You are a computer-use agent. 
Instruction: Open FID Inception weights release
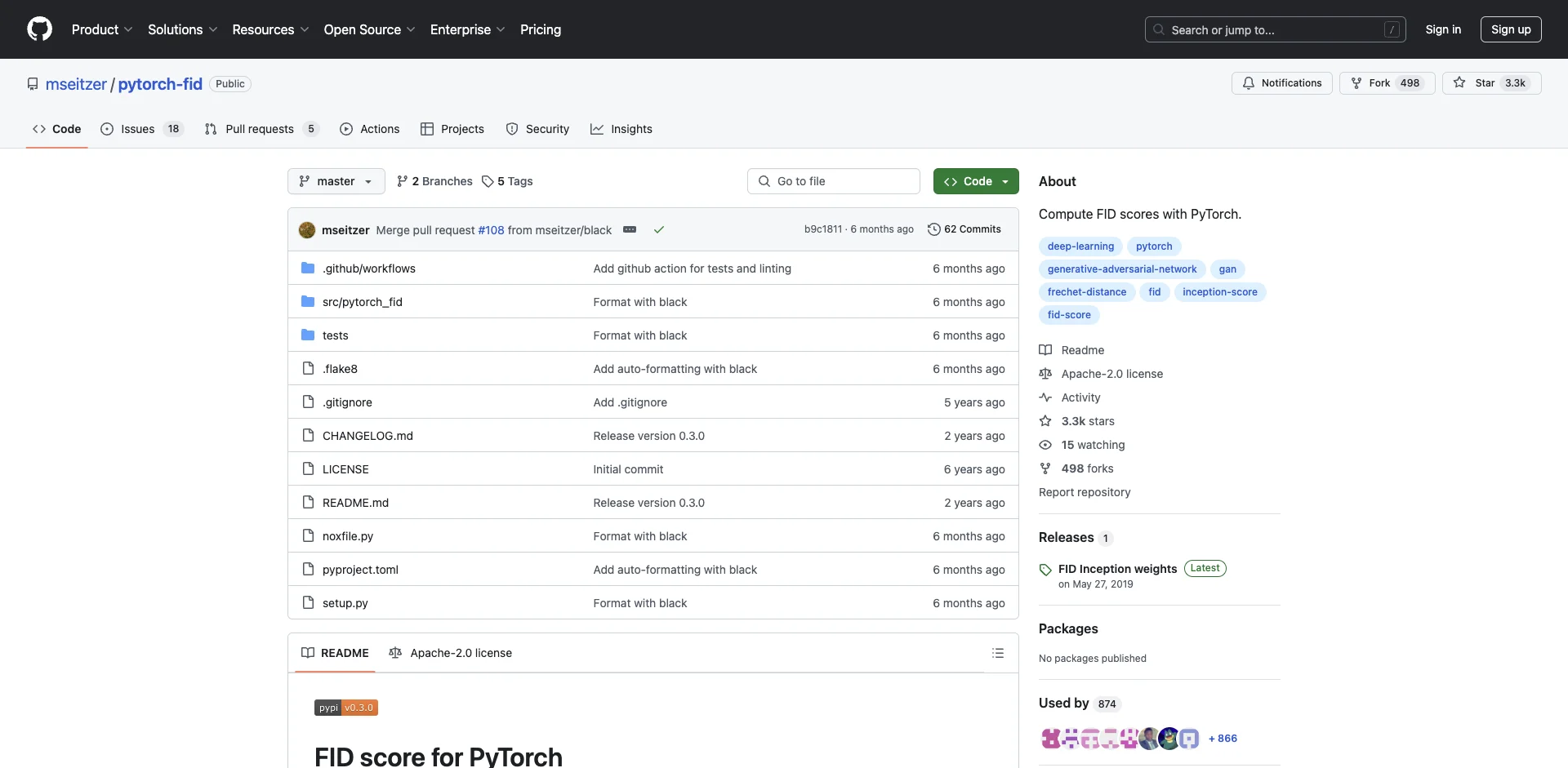[1117, 569]
